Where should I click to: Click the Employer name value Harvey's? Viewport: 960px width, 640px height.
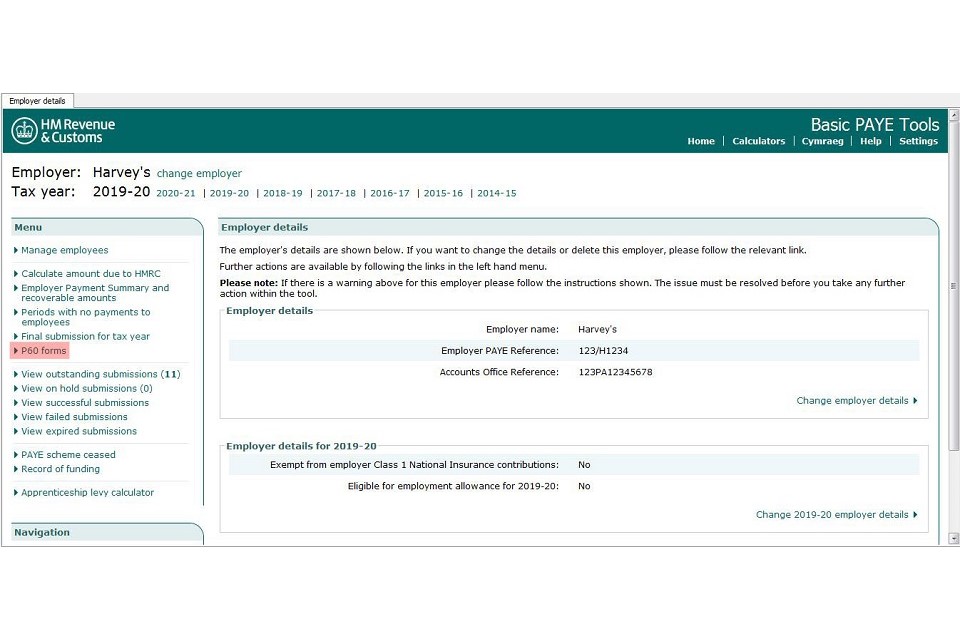click(597, 329)
